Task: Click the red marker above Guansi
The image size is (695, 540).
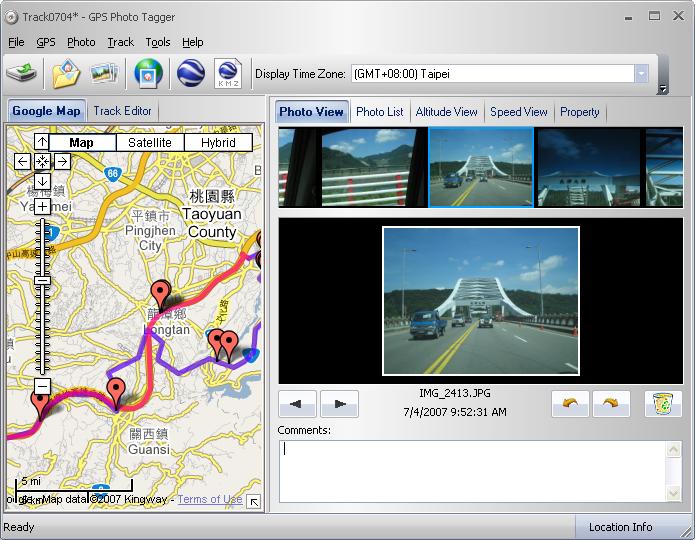Action: pos(116,394)
